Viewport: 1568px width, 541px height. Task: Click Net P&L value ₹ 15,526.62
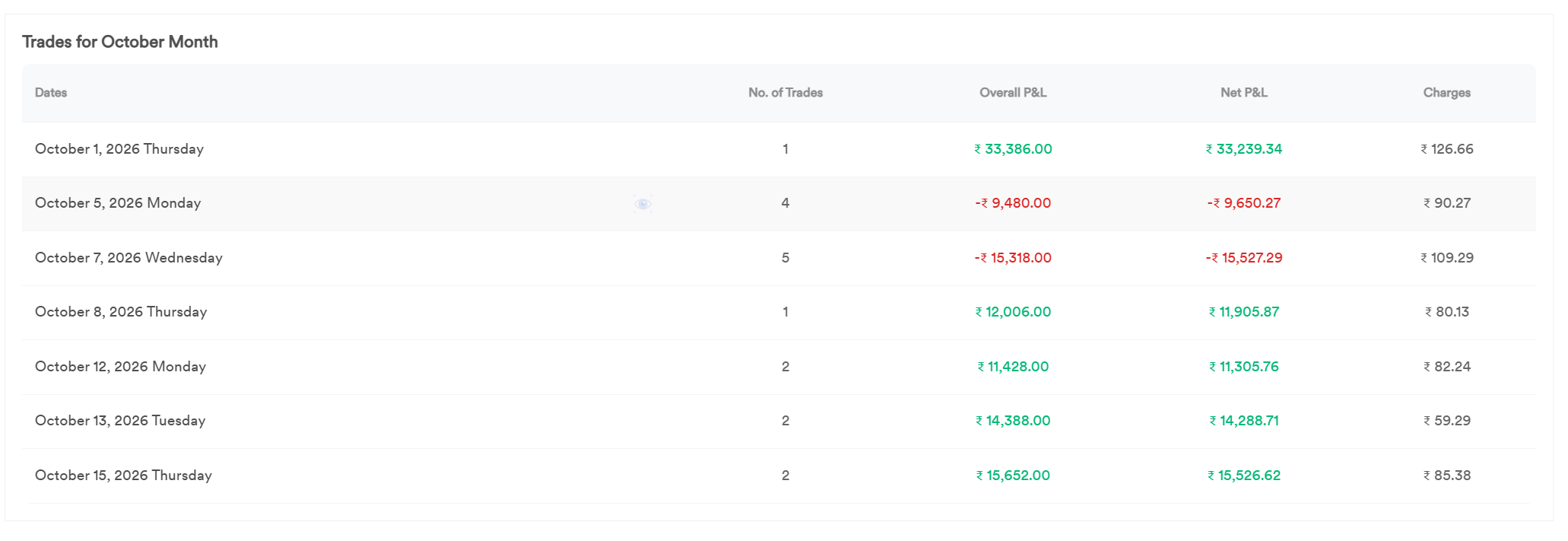click(1244, 476)
